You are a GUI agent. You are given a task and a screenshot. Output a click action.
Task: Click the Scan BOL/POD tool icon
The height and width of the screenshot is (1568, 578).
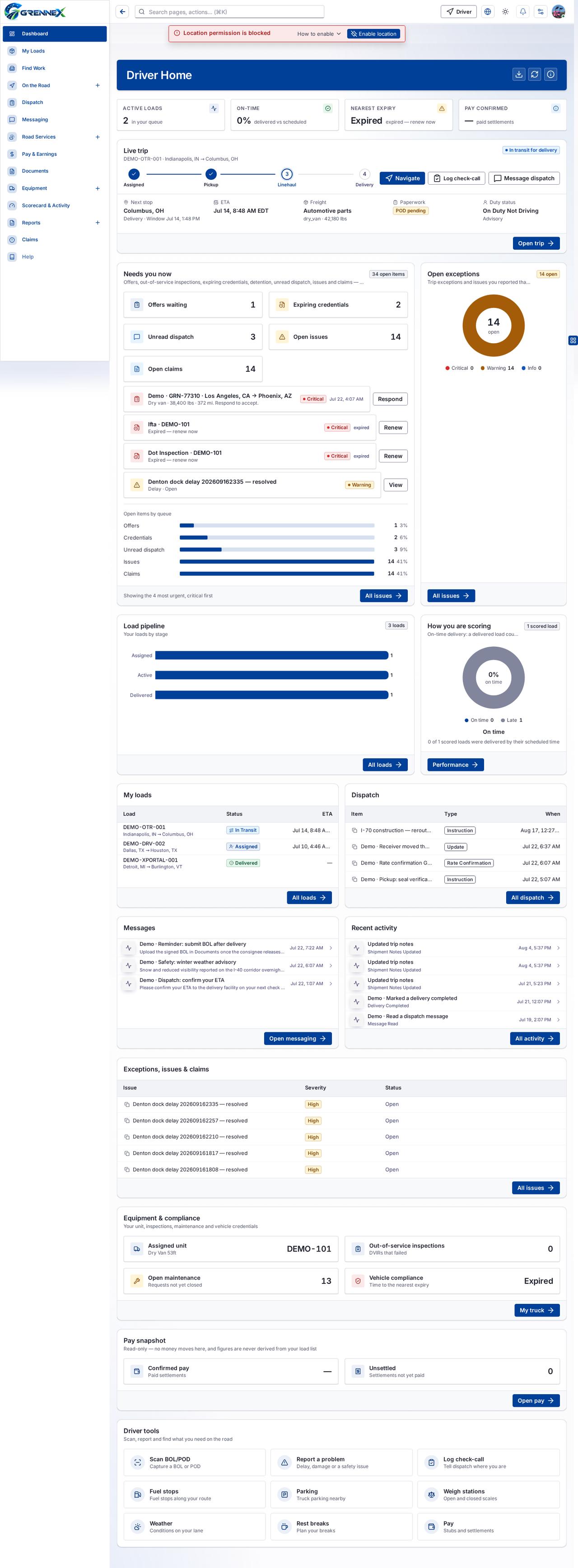[x=138, y=1462]
